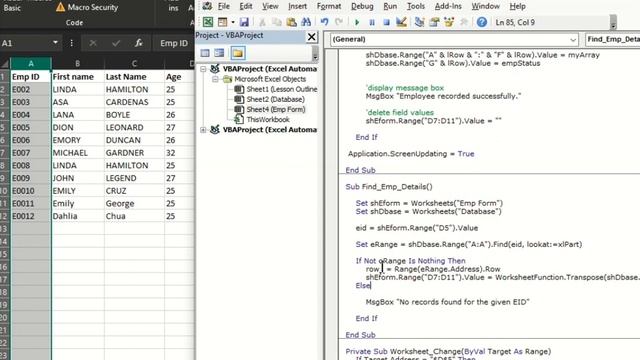Click View Object icon in Project pane
The image size is (640, 360).
click(x=219, y=53)
